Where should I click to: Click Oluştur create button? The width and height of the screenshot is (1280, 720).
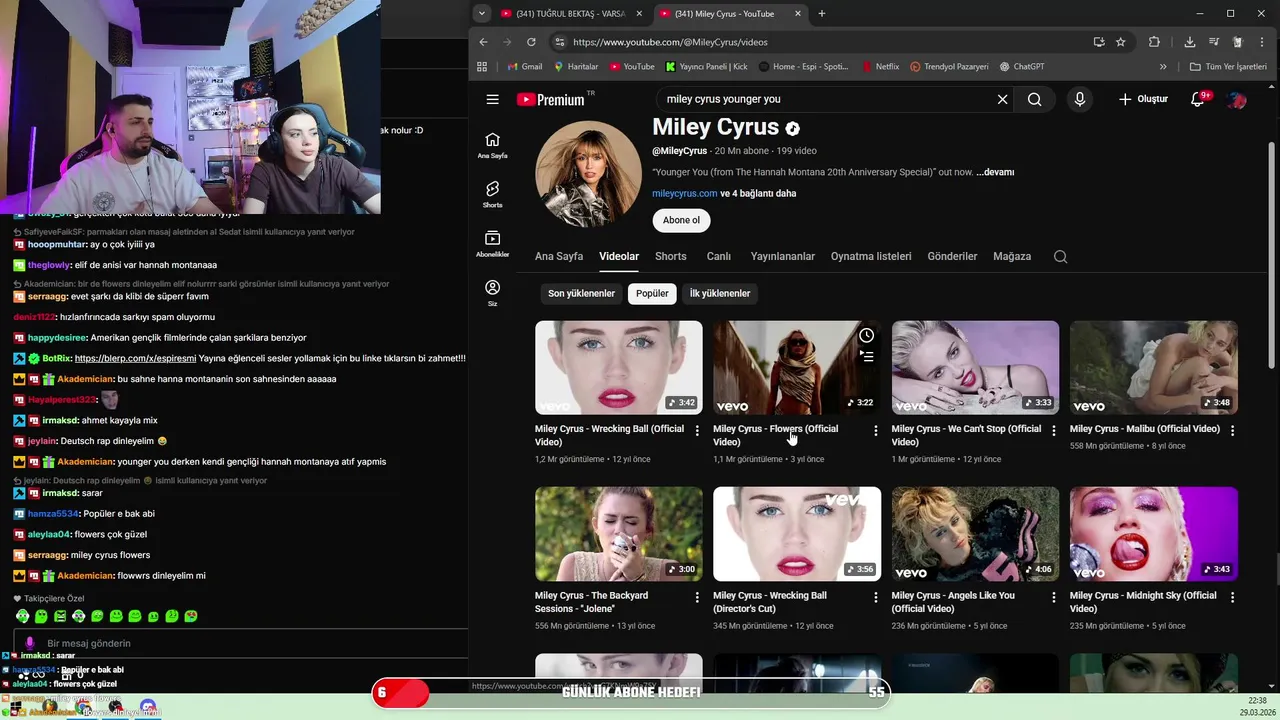point(1143,99)
